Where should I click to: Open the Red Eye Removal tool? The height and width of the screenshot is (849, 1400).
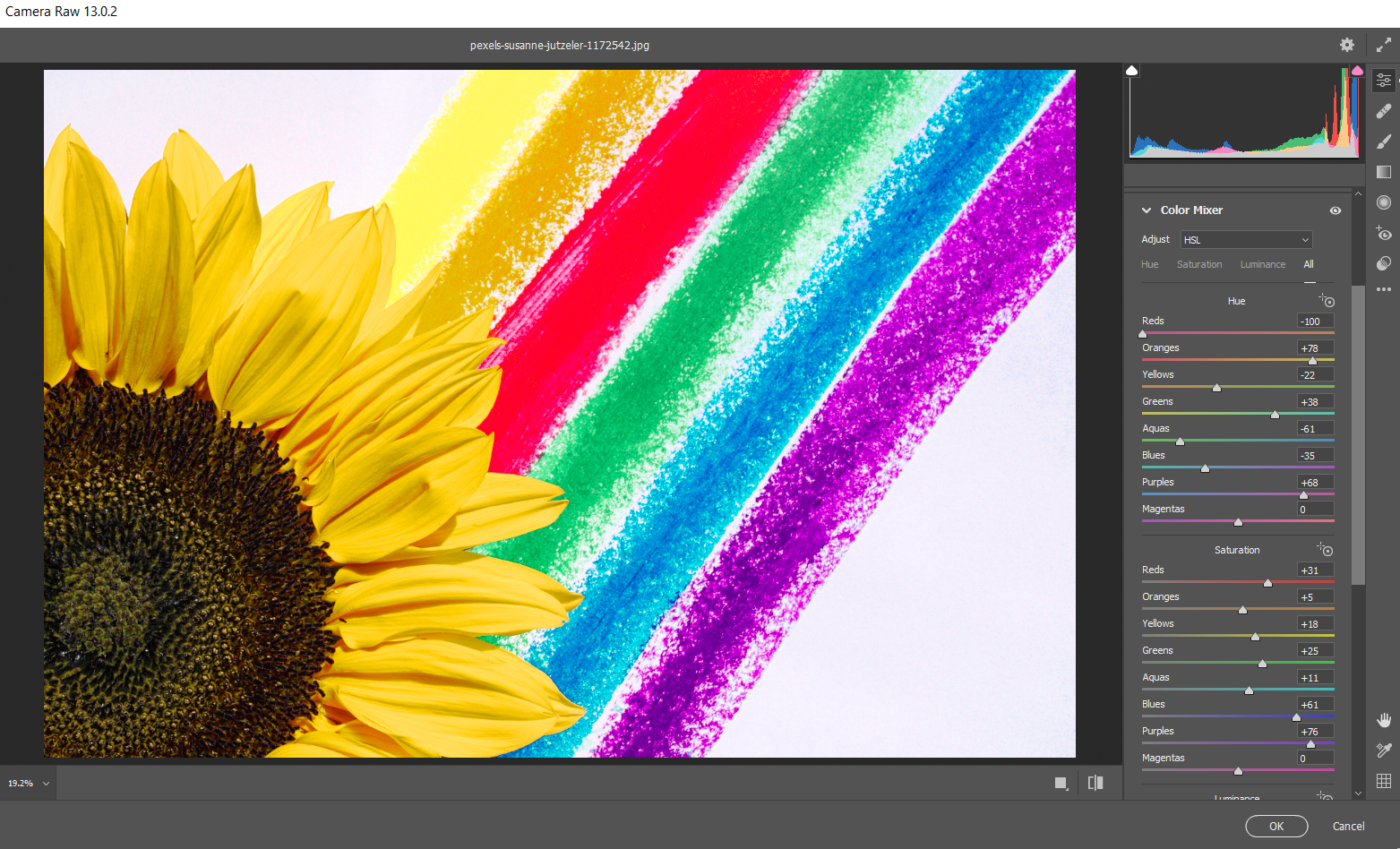(x=1383, y=234)
